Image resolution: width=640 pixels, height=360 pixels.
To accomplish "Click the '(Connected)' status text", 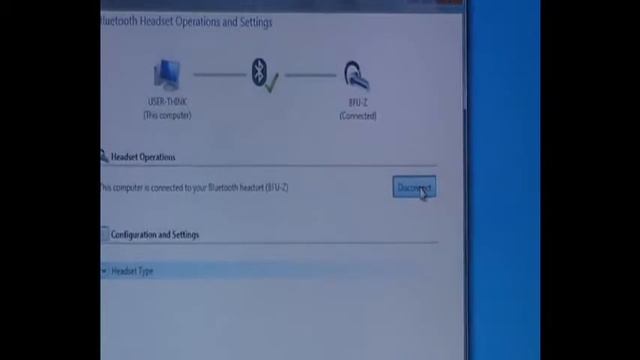I will tap(358, 116).
